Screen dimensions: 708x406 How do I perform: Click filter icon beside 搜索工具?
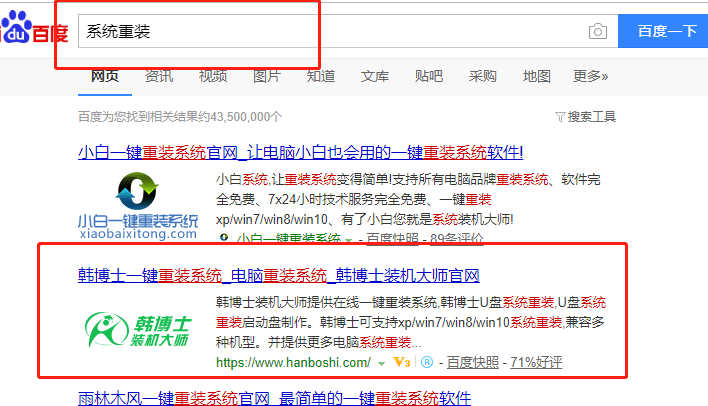560,117
